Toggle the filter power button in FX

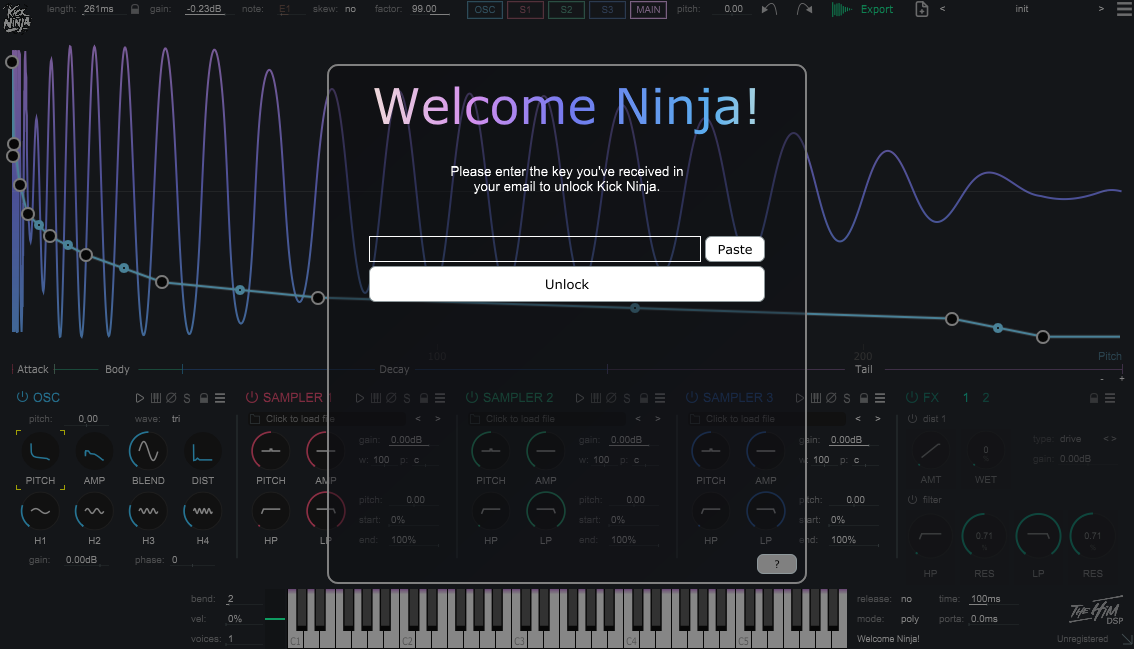912,499
